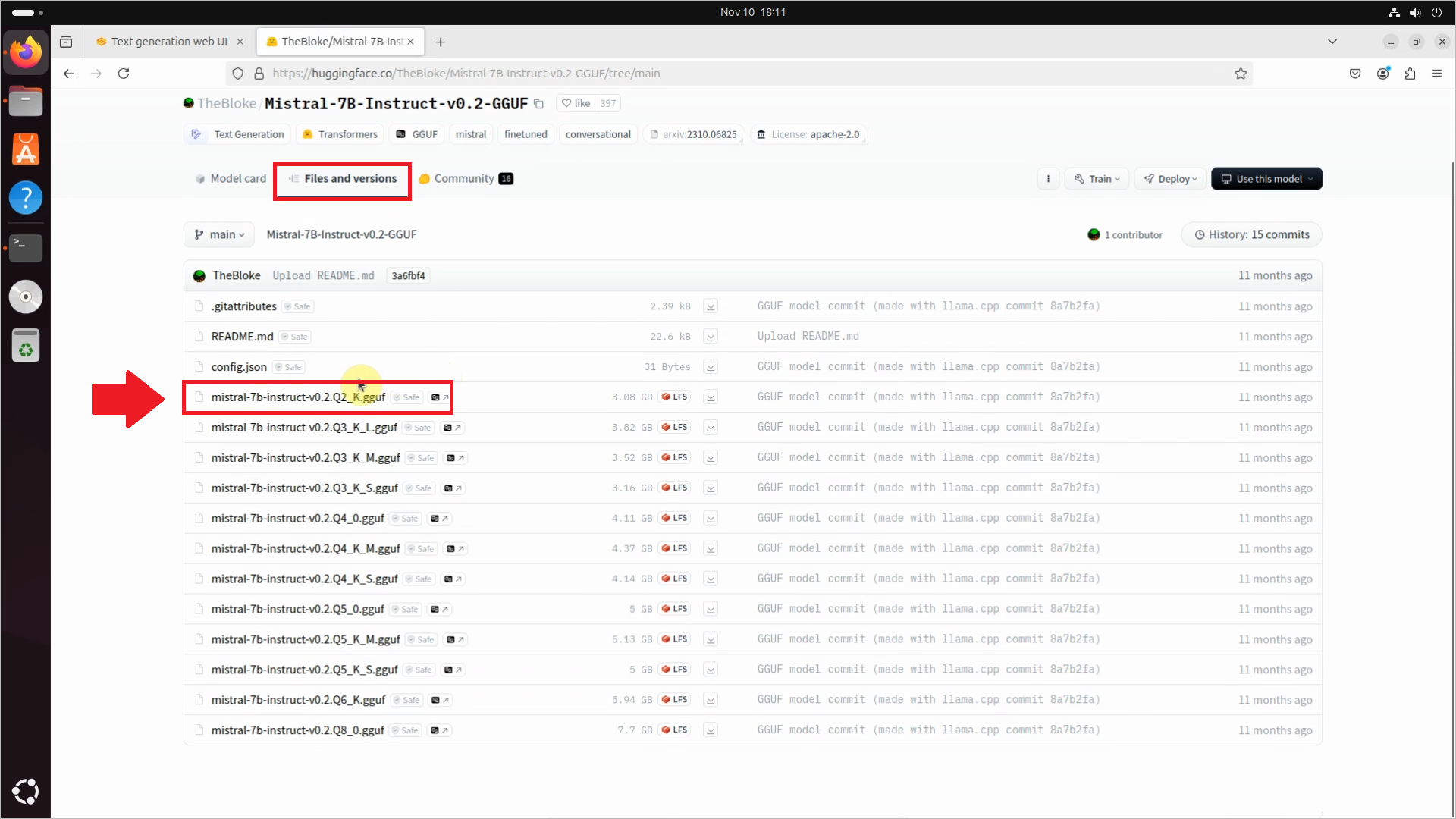Open Firefox account icon

coord(1383,74)
